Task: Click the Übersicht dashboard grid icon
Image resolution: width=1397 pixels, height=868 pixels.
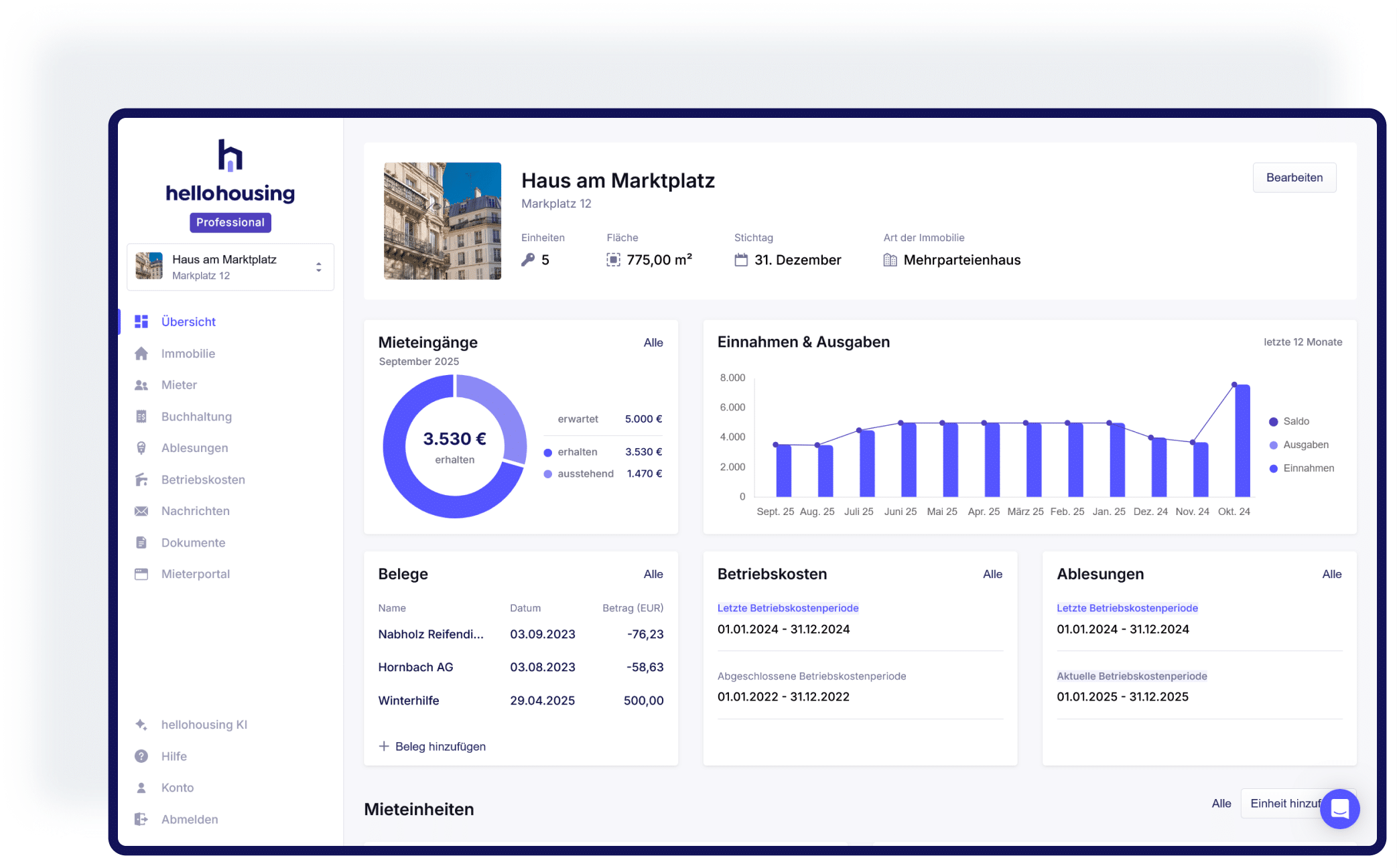Action: click(x=141, y=321)
